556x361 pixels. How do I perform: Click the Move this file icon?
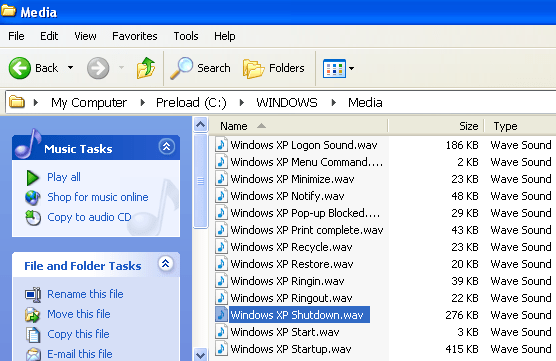[33, 315]
